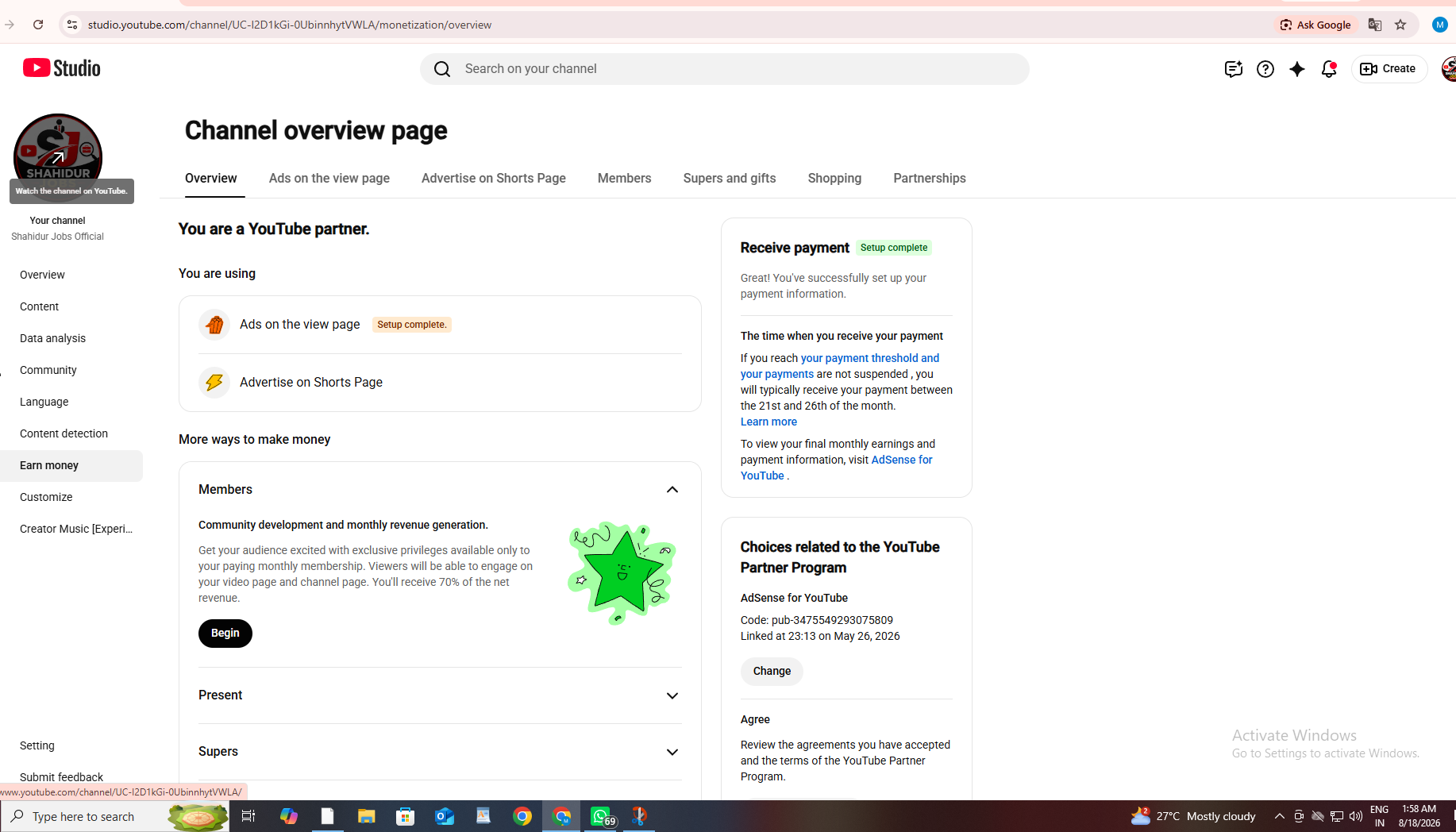Image resolution: width=1456 pixels, height=832 pixels.
Task: Click the browser address bar URL
Action: 290,25
